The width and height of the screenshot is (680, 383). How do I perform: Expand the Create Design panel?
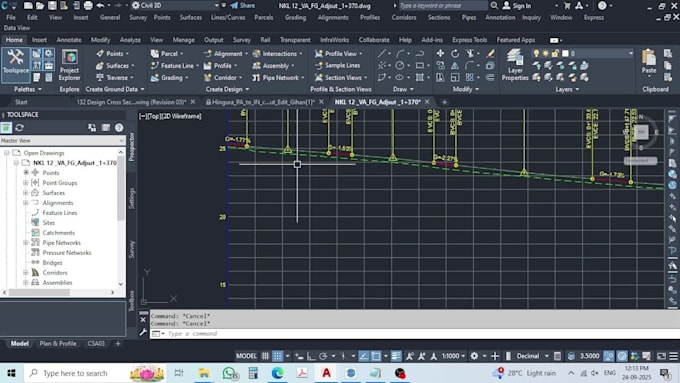[227, 89]
